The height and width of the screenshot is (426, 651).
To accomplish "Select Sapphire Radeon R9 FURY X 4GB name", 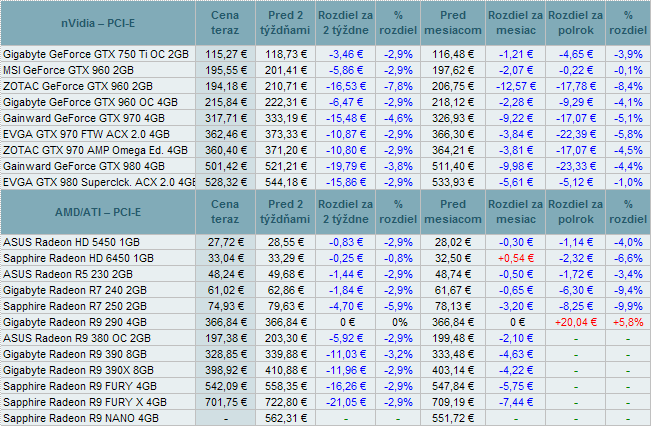I will [x=85, y=402].
